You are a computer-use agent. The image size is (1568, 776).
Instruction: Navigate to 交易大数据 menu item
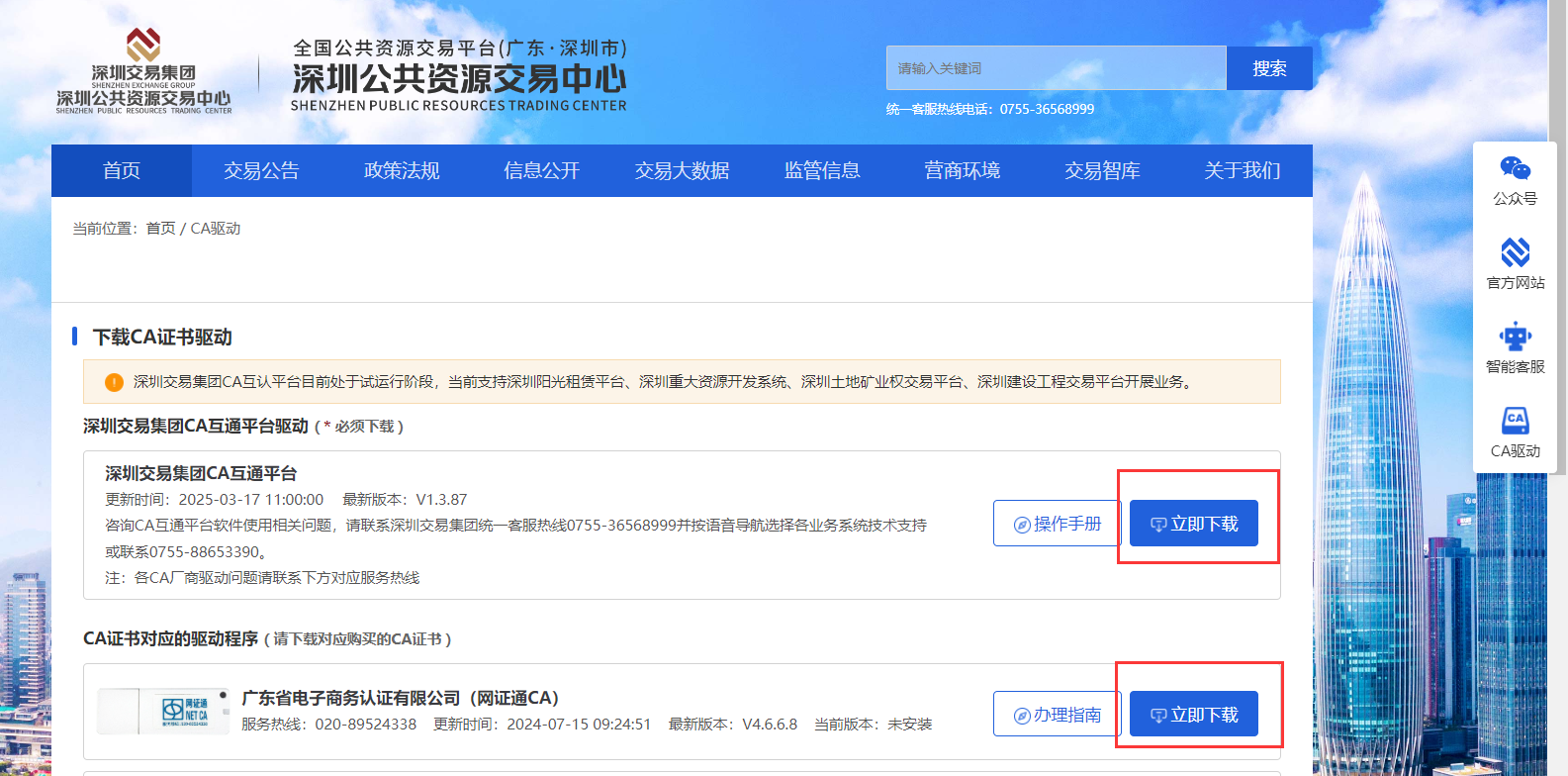(x=682, y=171)
